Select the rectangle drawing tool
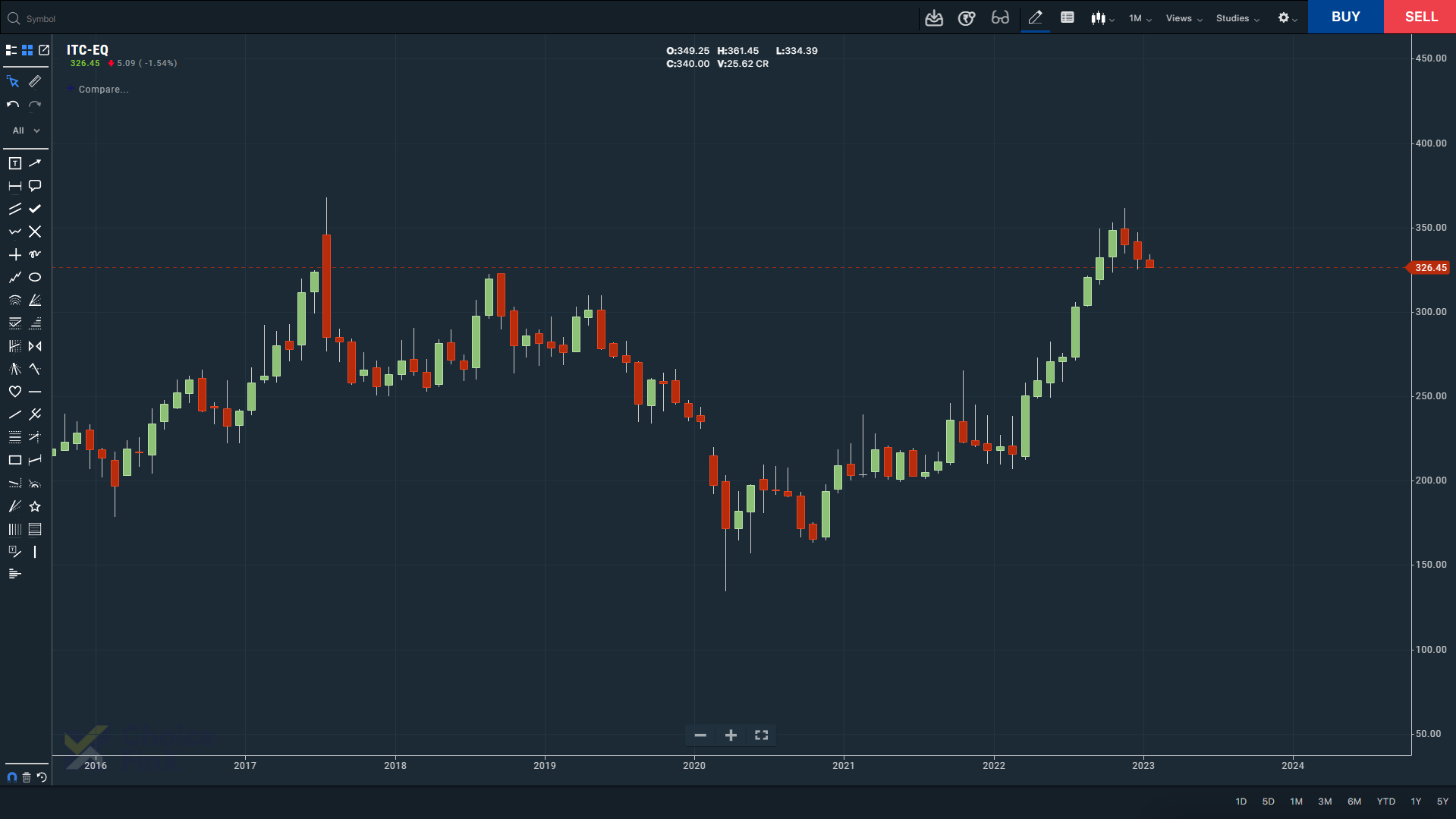Image resolution: width=1456 pixels, height=819 pixels. 14,460
